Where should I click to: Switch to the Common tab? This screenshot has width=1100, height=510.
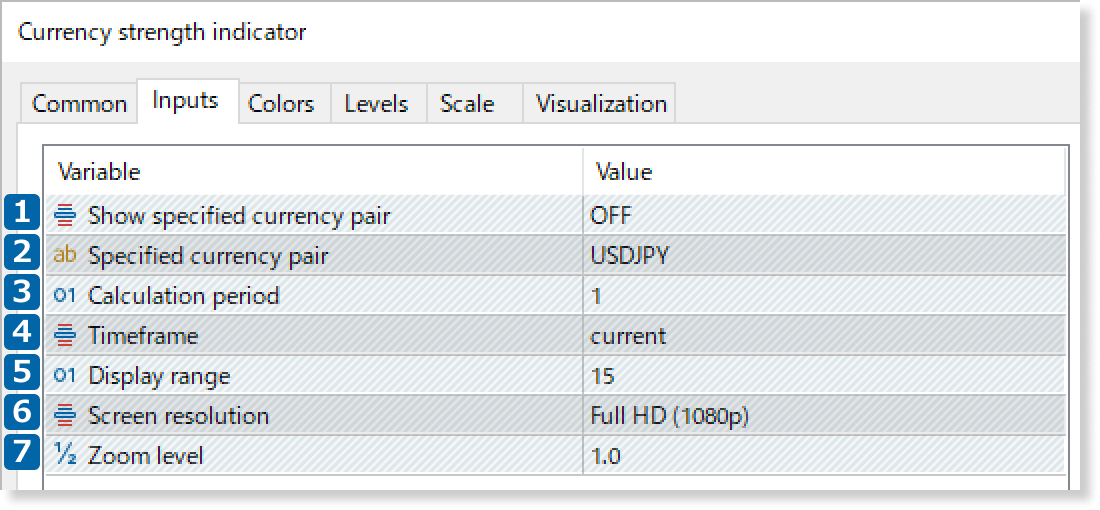(x=79, y=104)
